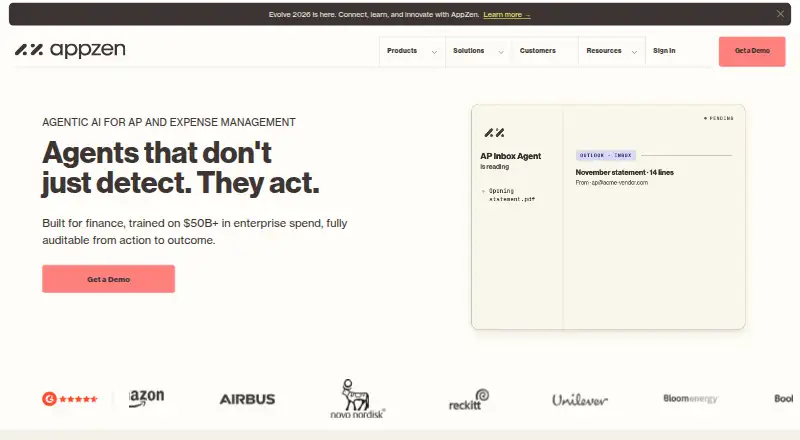Click the Agentic AI for AP tagline
Image resolution: width=800 pixels, height=440 pixels.
[169, 123]
